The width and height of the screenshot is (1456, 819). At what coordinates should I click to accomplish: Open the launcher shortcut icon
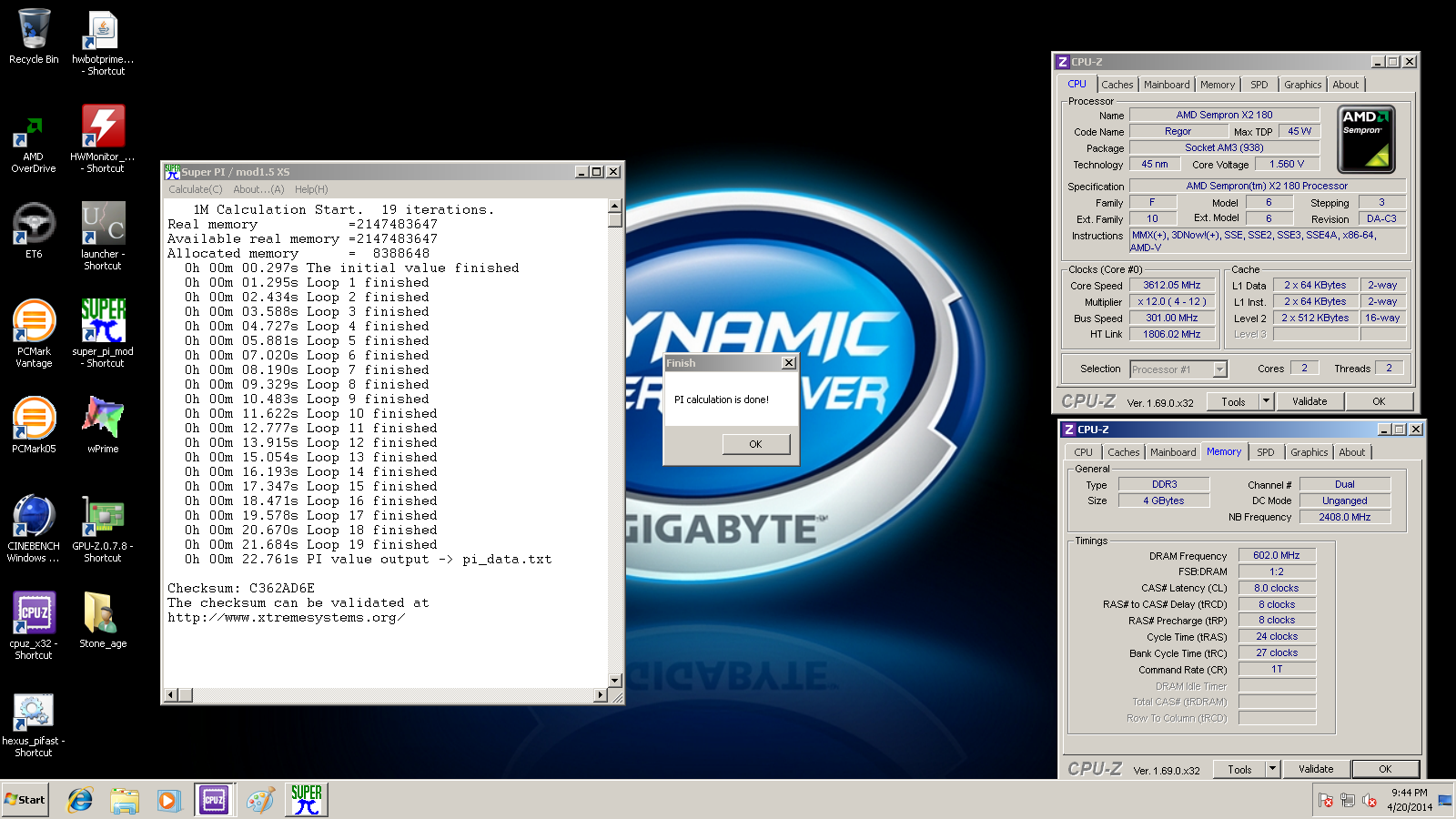pos(103,236)
